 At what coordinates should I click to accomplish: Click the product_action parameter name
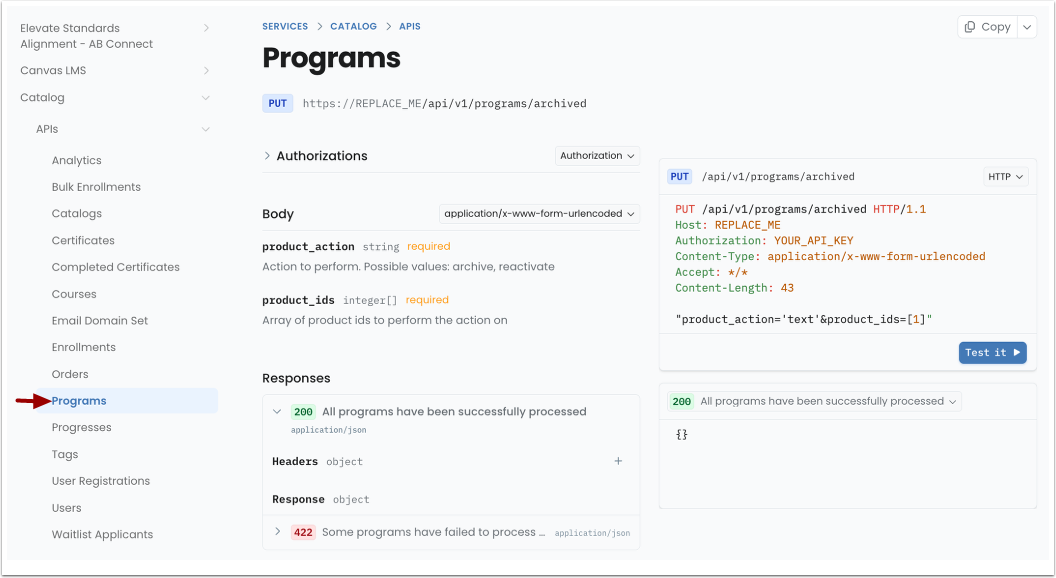308,247
